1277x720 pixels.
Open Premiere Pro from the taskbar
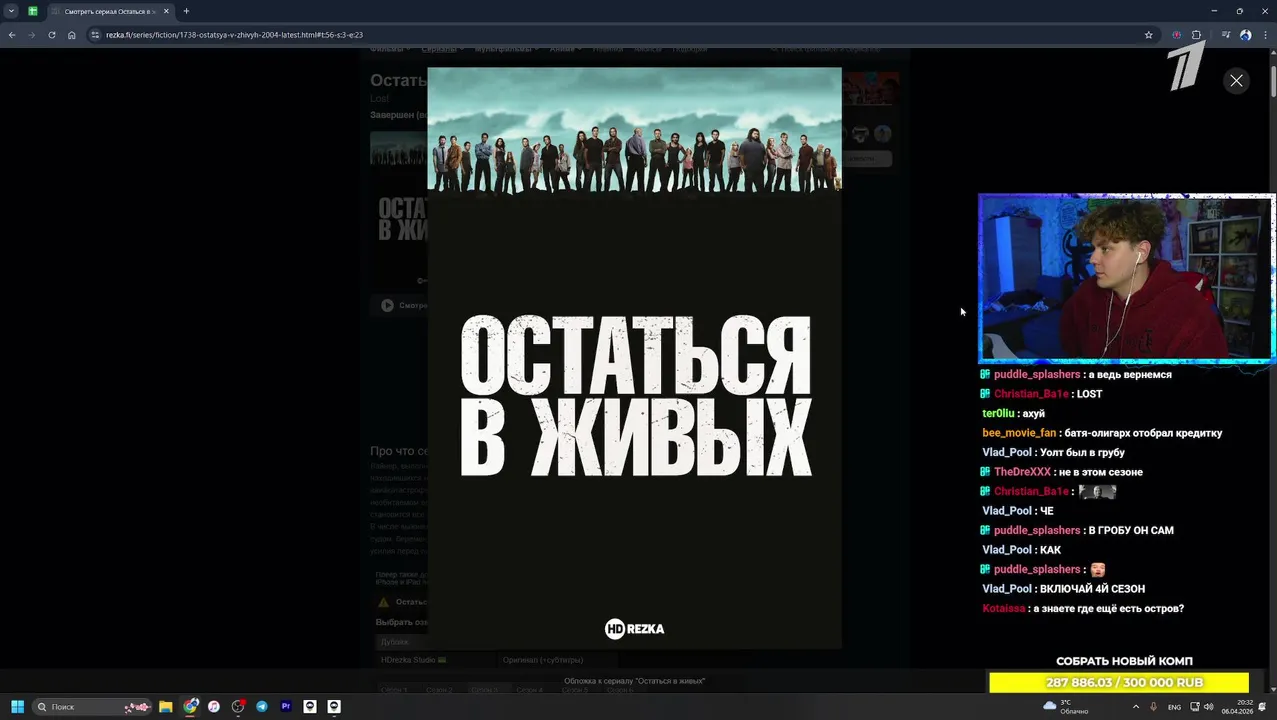[x=286, y=707]
